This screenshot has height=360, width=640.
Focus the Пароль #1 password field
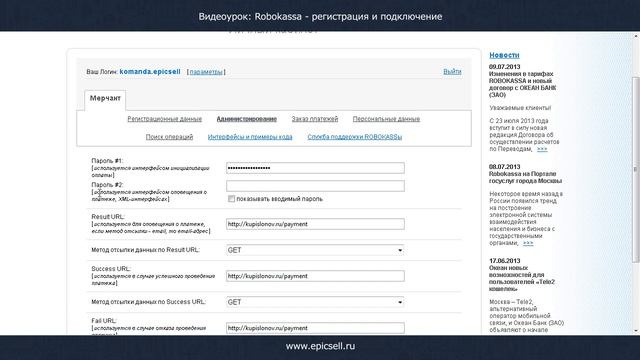tap(315, 168)
